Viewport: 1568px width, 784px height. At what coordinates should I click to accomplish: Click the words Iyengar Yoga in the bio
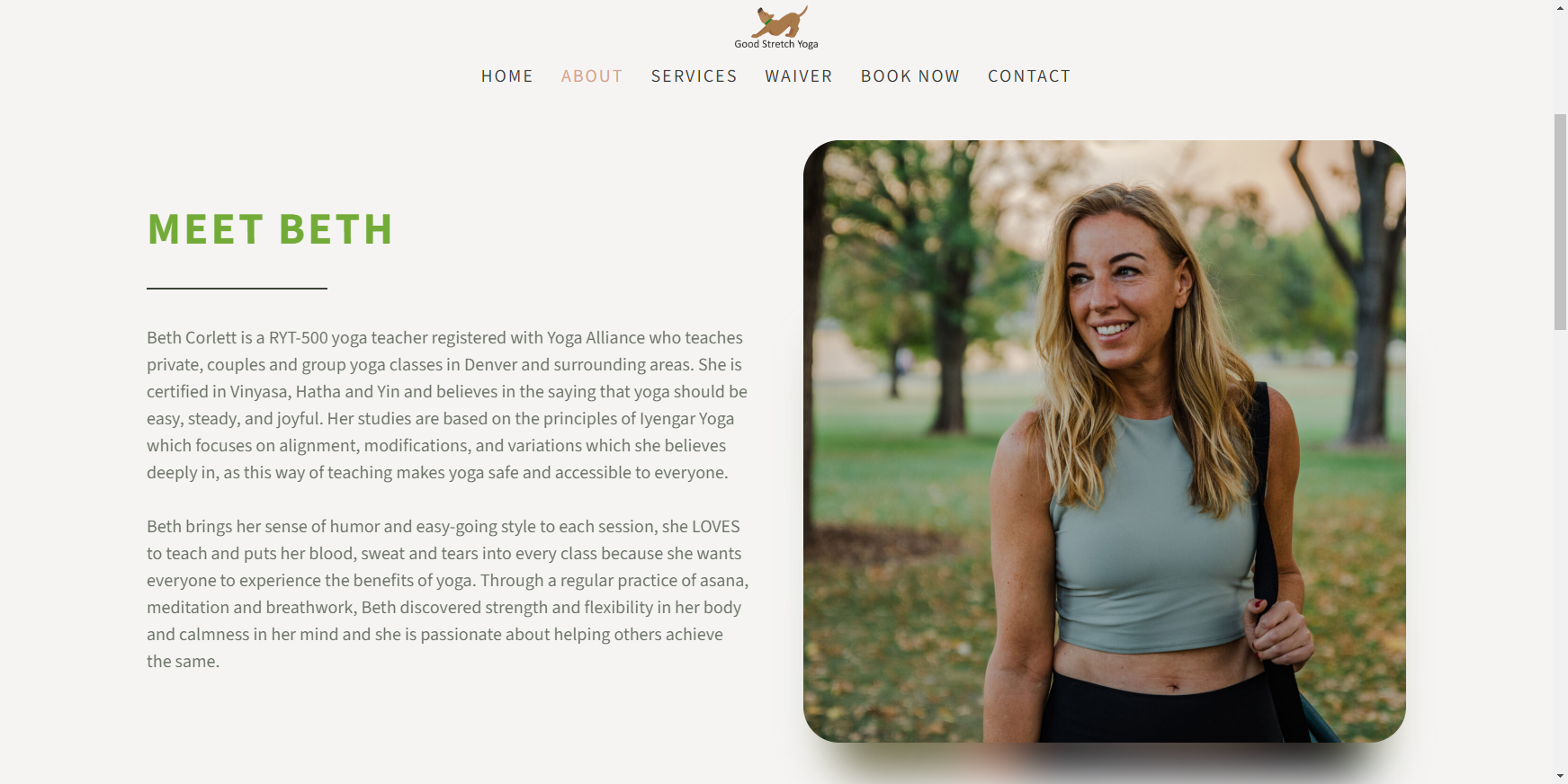[x=686, y=419]
